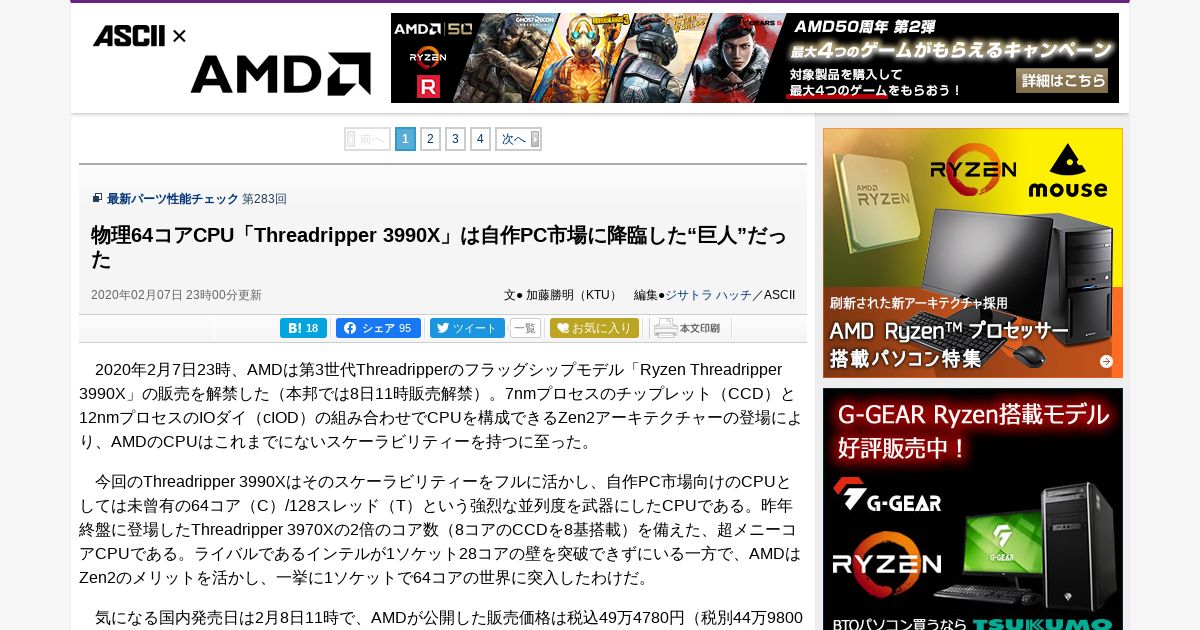Go to page 3 of the article
This screenshot has height=630, width=1200.
(455, 139)
